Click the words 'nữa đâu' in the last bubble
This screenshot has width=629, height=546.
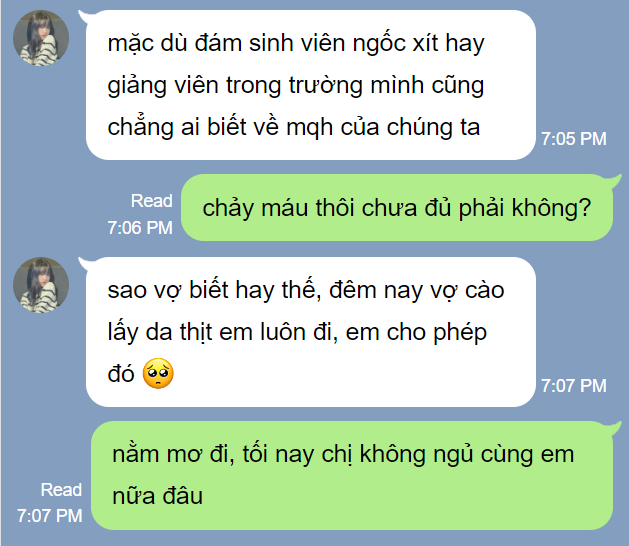coord(158,496)
